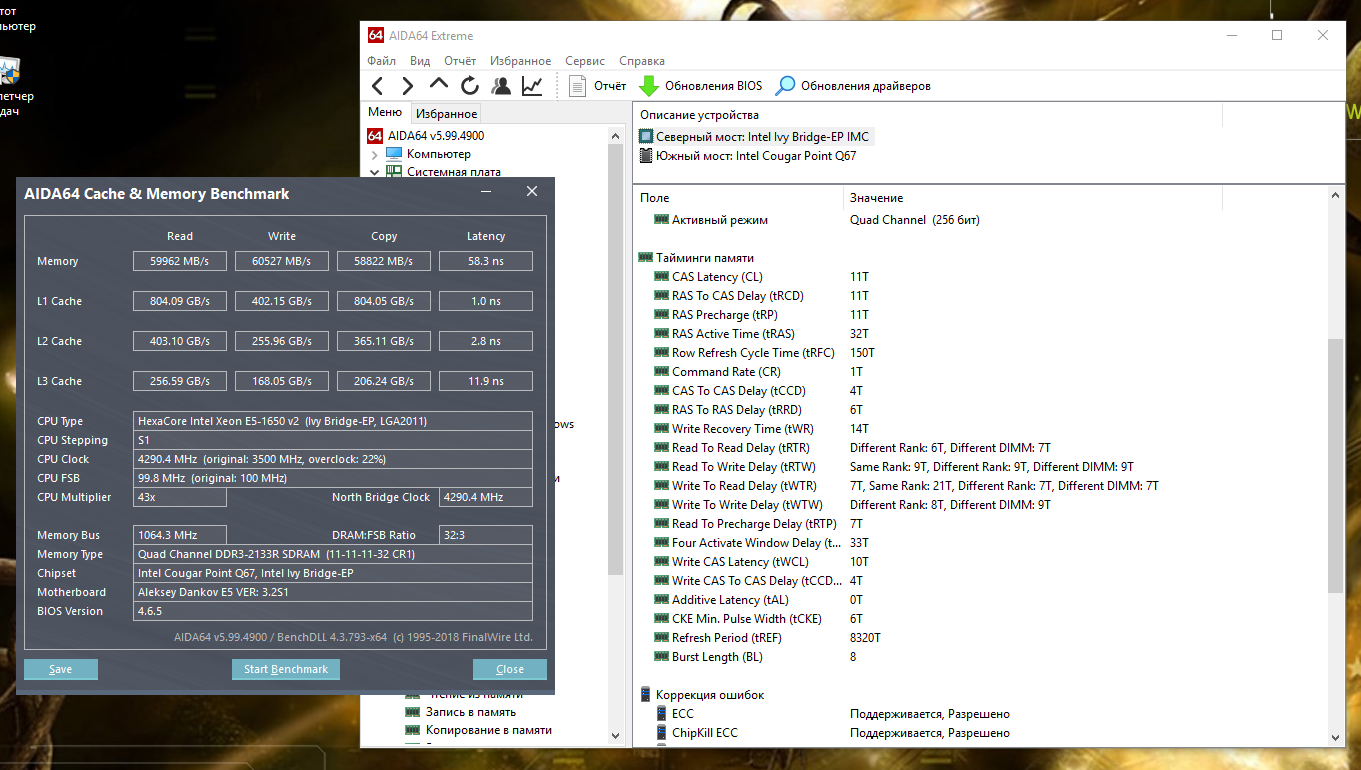This screenshot has height=770, width=1361.
Task: Switch to the Избранное panel tab
Action: click(x=446, y=114)
